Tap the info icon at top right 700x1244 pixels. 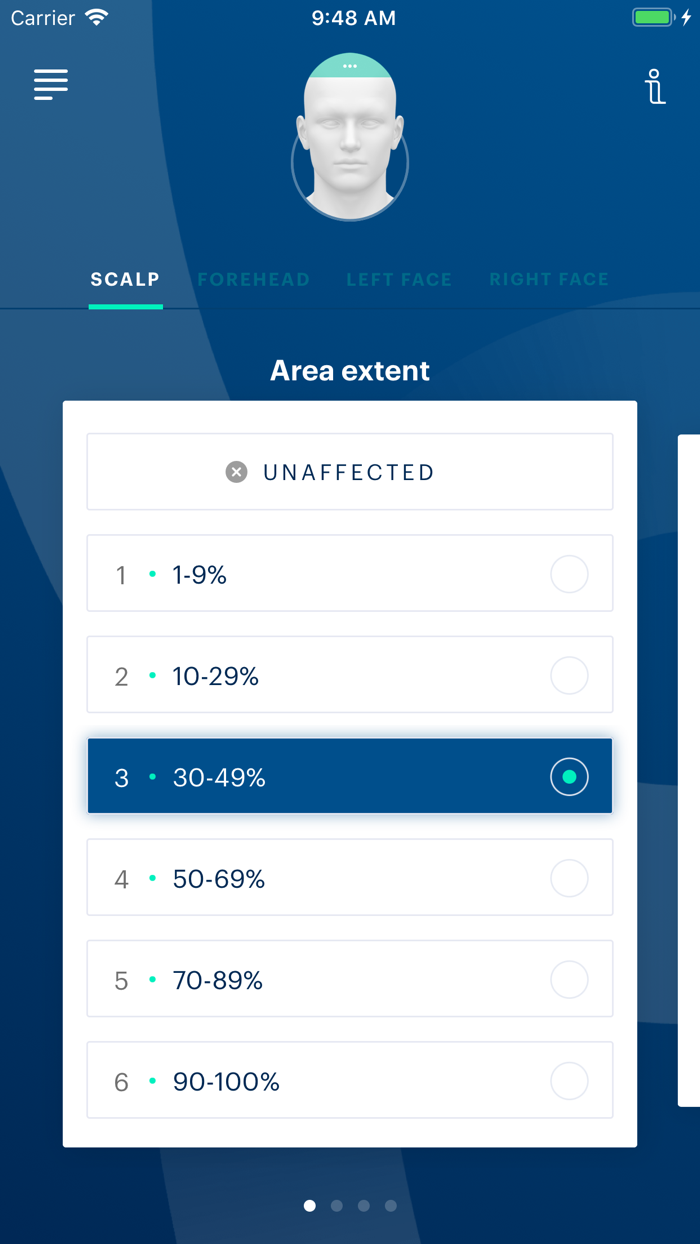click(655, 88)
